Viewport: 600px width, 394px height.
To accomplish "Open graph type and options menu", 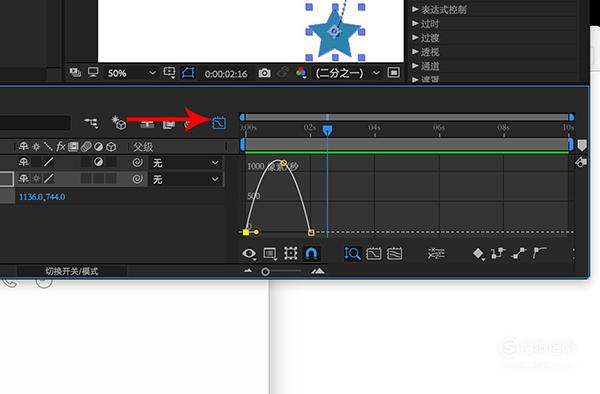I will [270, 253].
